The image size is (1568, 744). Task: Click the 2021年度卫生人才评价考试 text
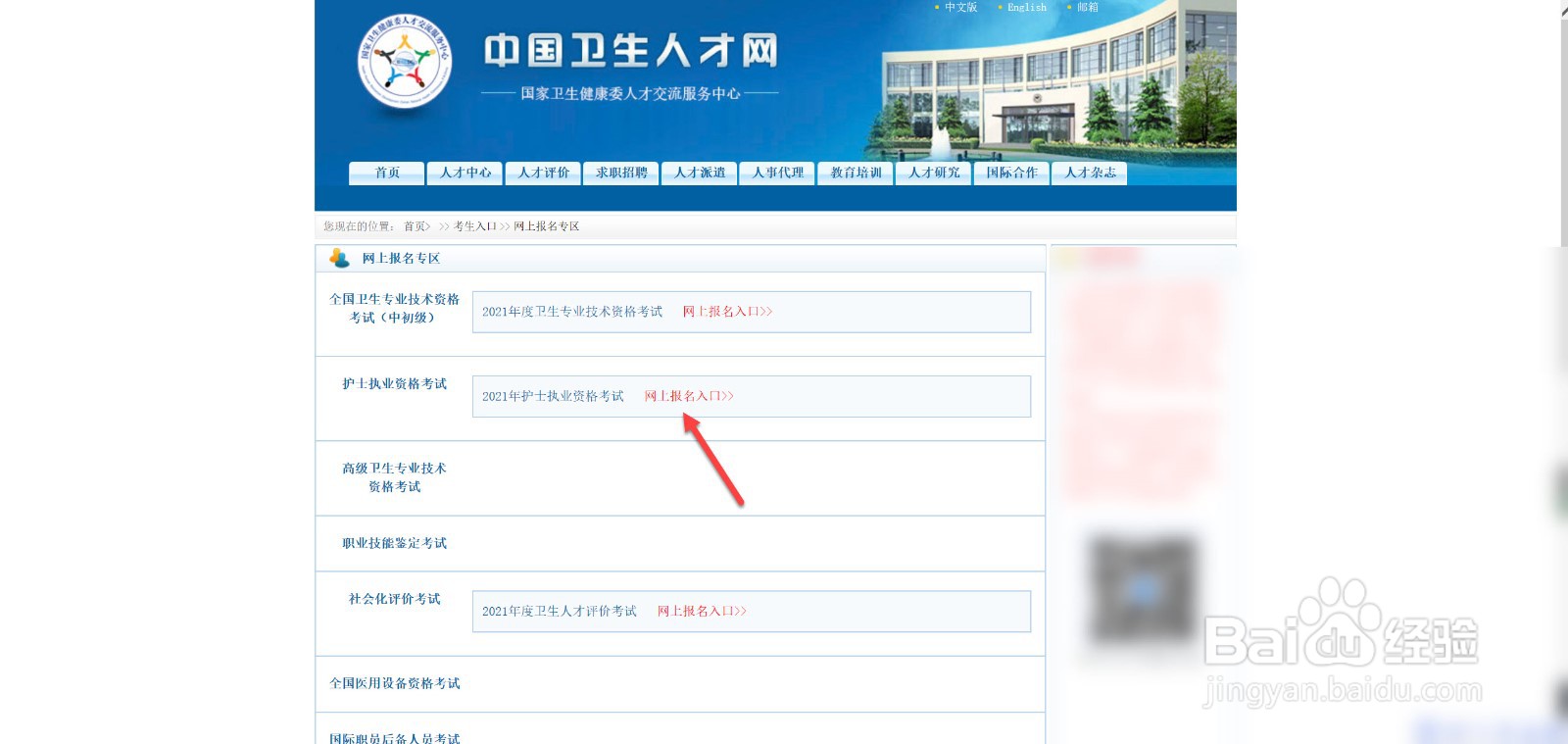tap(560, 611)
